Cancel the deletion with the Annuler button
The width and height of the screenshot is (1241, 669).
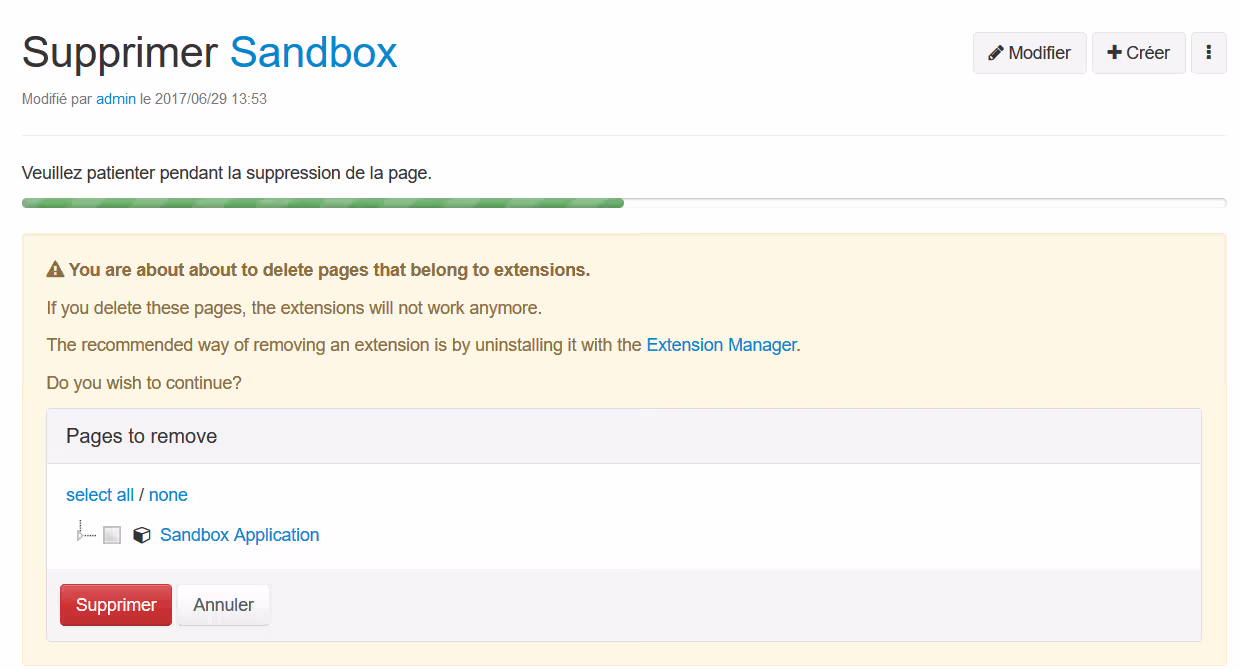(223, 605)
